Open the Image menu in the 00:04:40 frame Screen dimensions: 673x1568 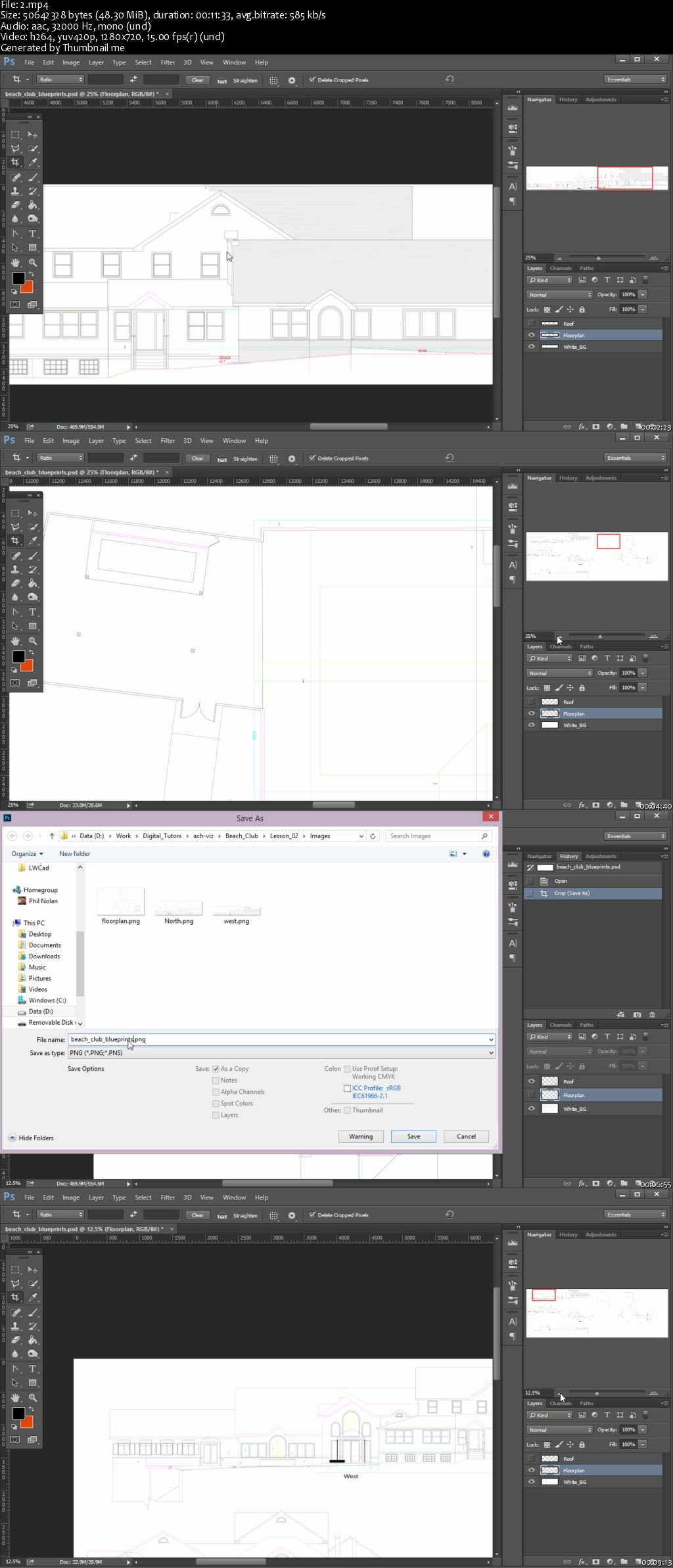tap(71, 441)
